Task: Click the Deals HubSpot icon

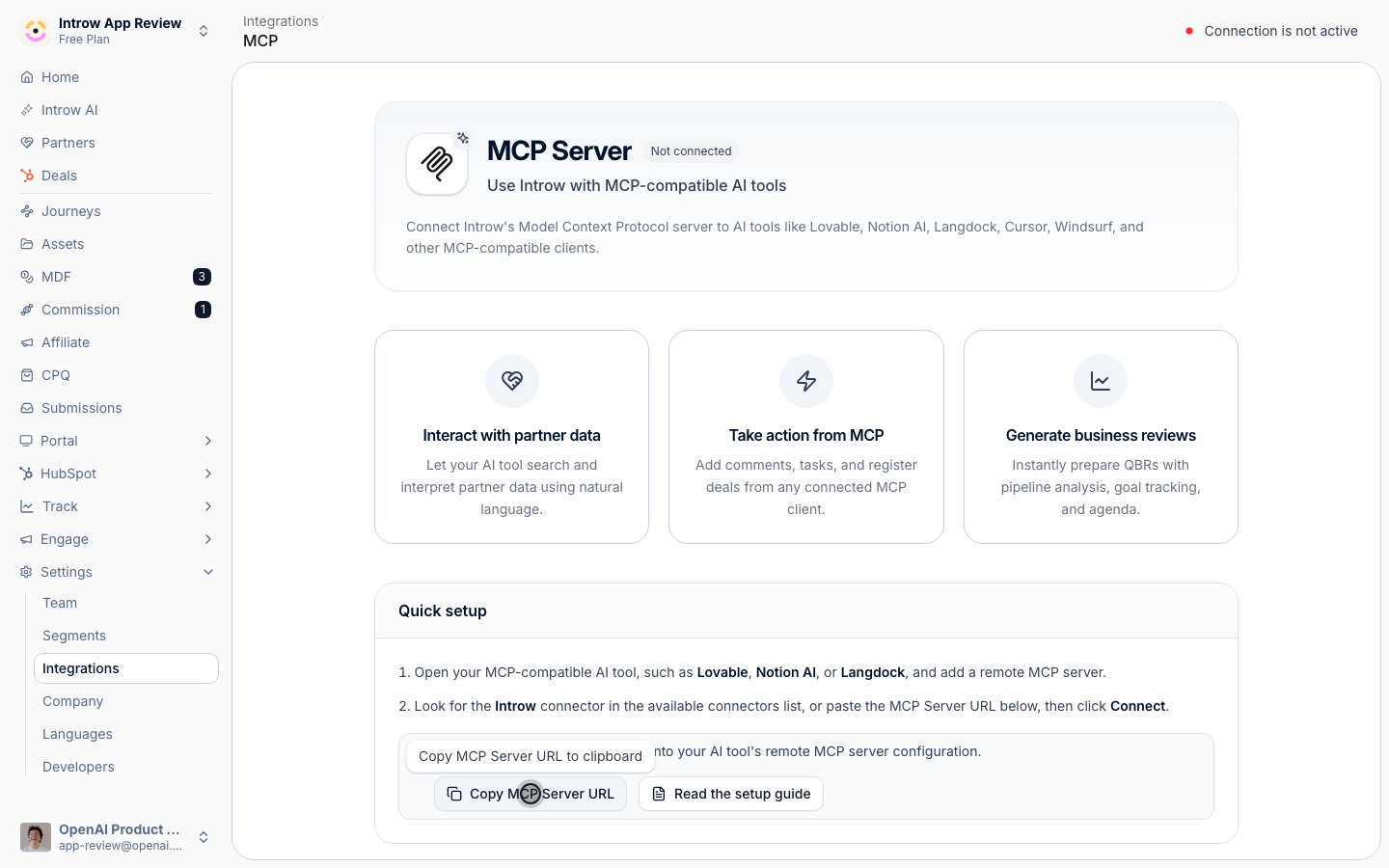Action: tap(27, 176)
